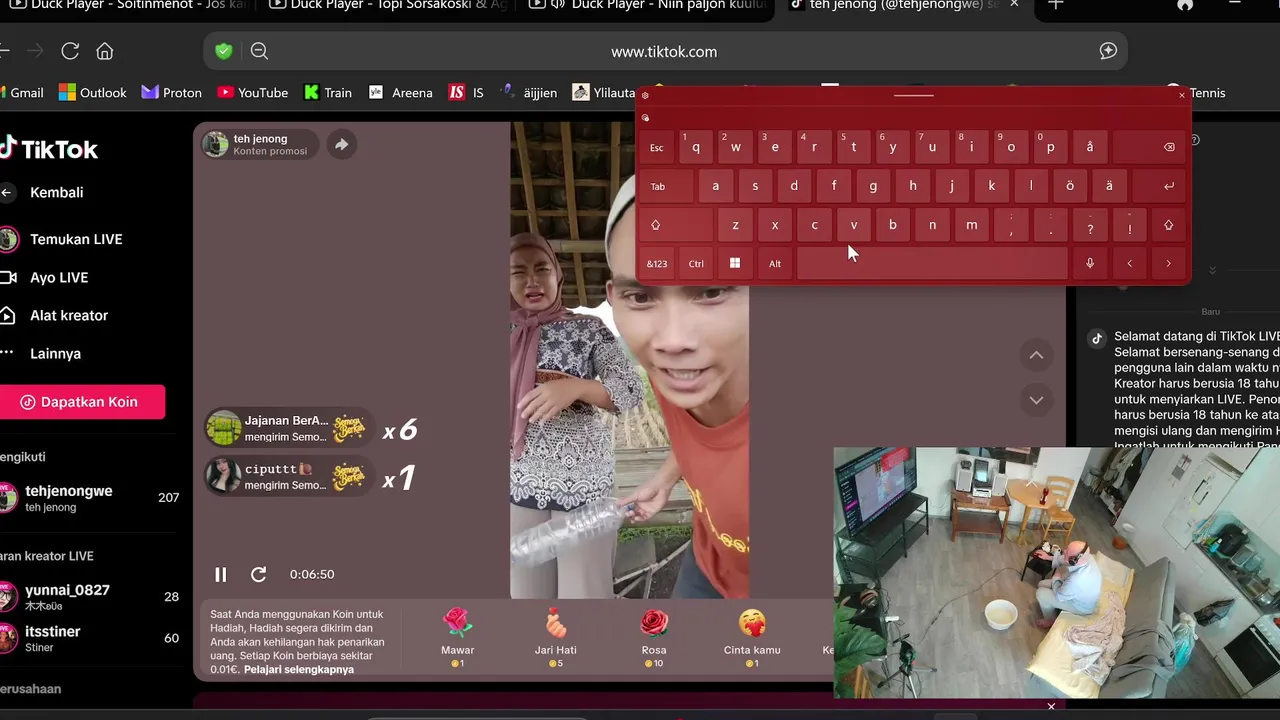Open a new browser tab
The width and height of the screenshot is (1280, 720).
[1055, 4]
